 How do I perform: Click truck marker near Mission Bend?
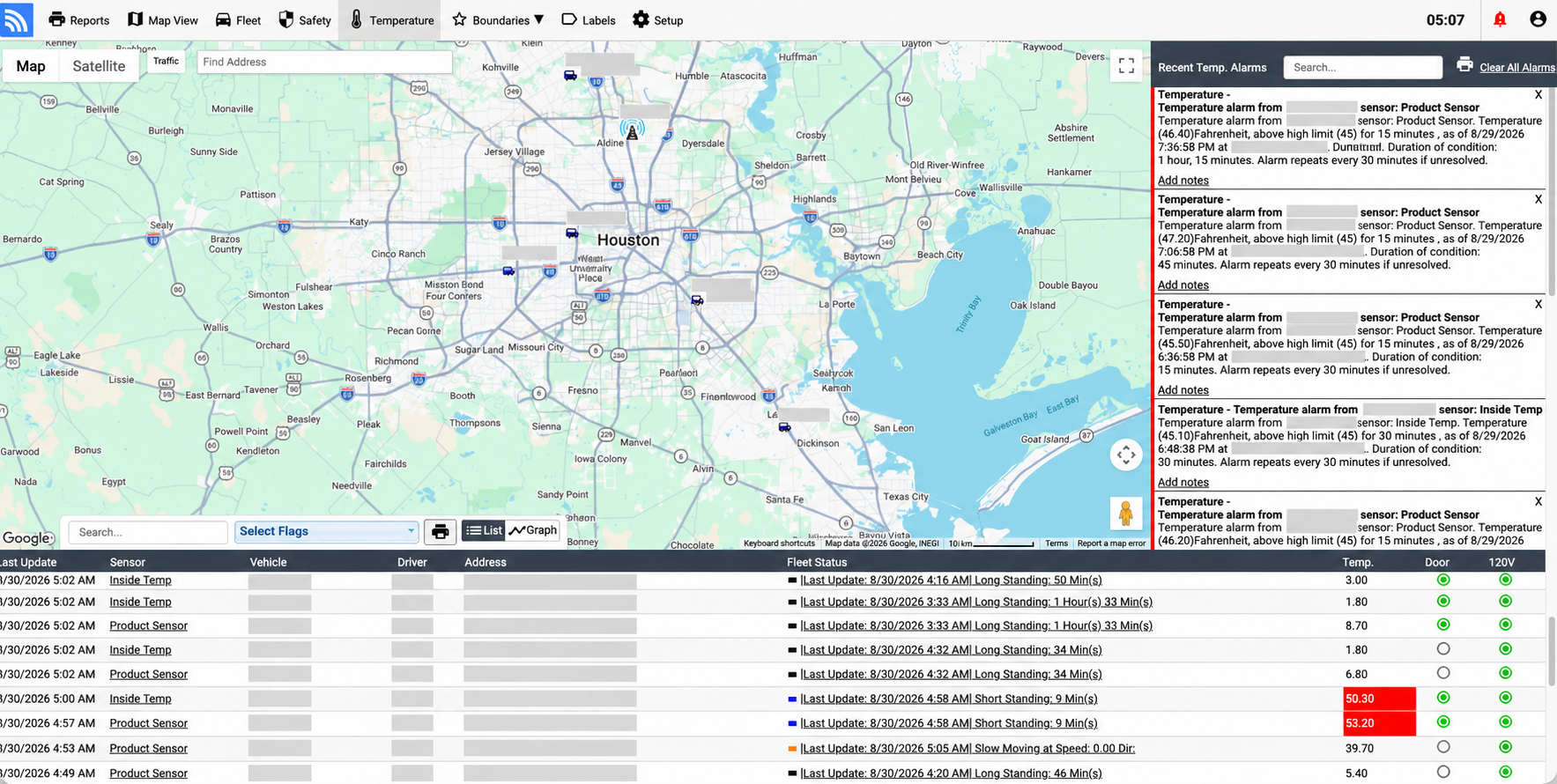click(508, 271)
